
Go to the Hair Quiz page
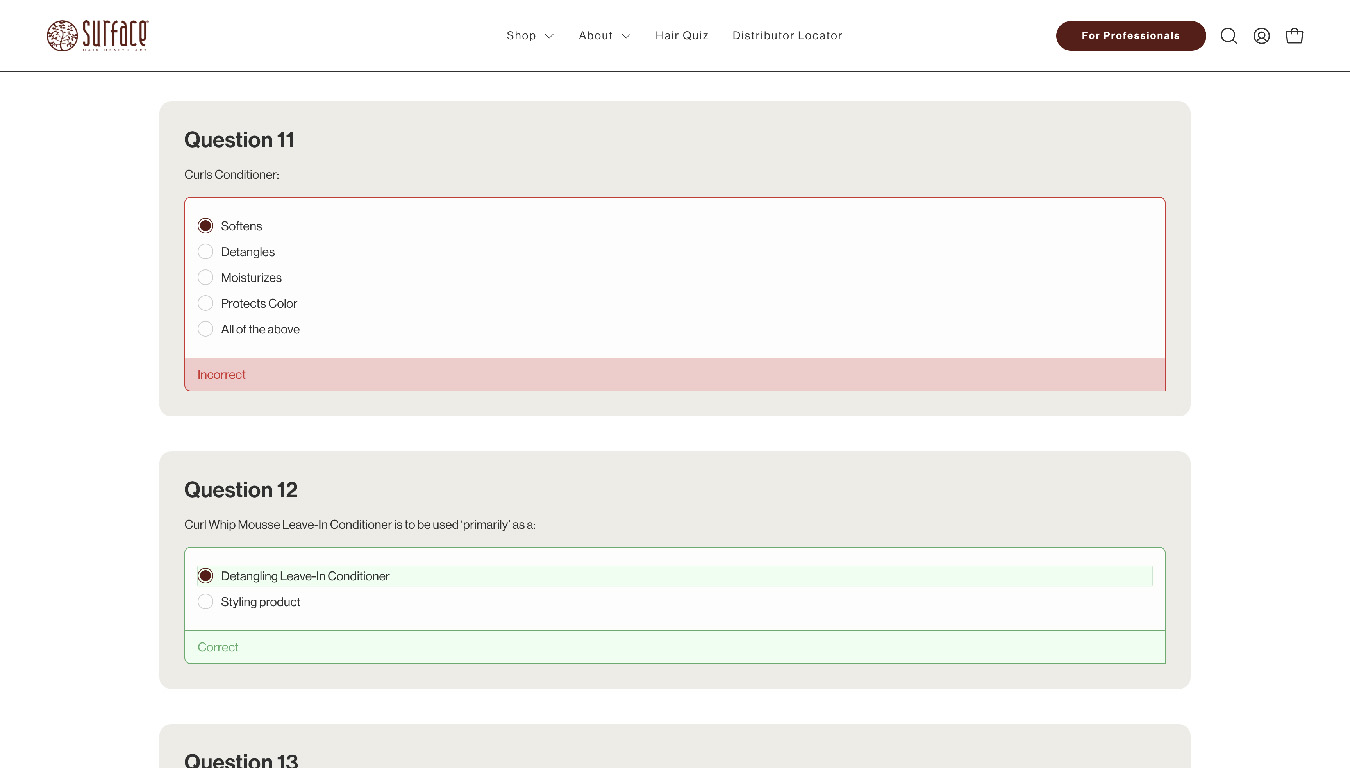pyautogui.click(x=681, y=36)
